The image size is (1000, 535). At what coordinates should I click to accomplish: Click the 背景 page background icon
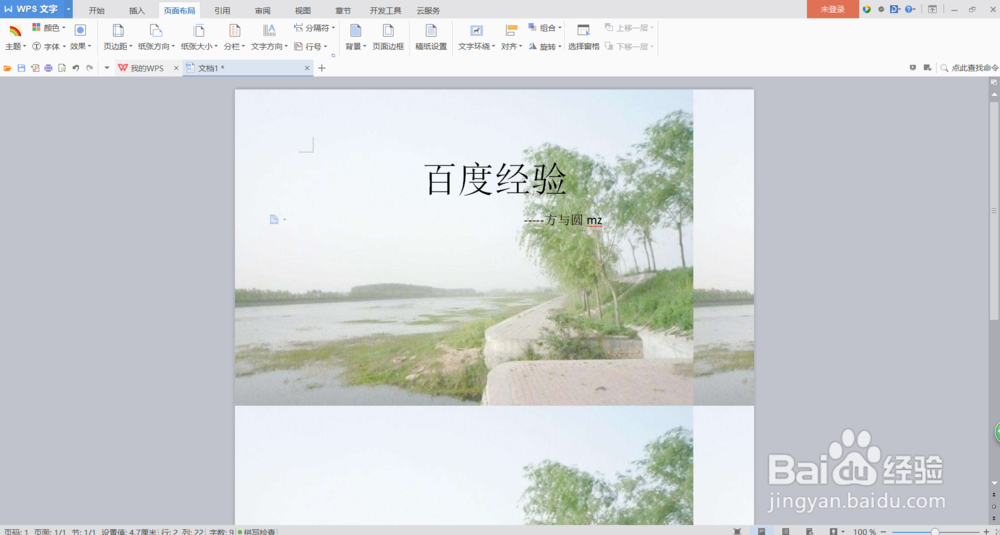click(x=355, y=30)
